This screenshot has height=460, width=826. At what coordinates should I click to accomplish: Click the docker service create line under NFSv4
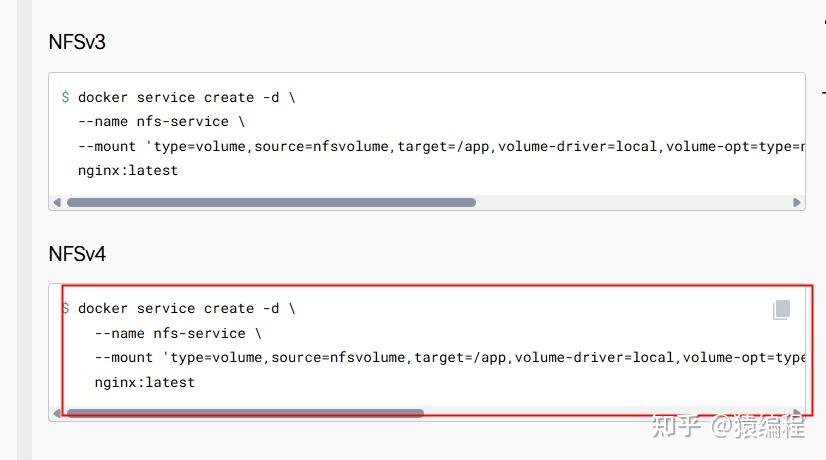186,308
